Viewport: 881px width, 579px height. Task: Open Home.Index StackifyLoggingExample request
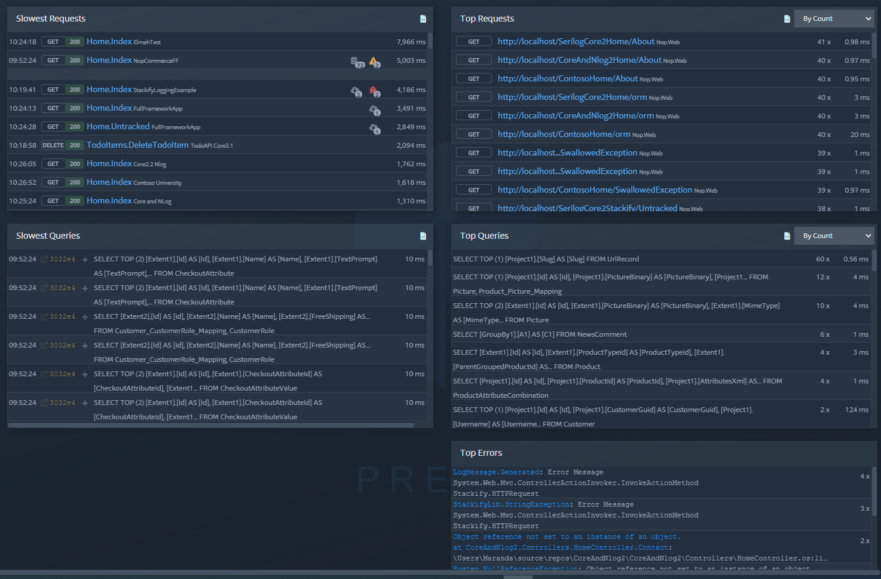coord(109,89)
